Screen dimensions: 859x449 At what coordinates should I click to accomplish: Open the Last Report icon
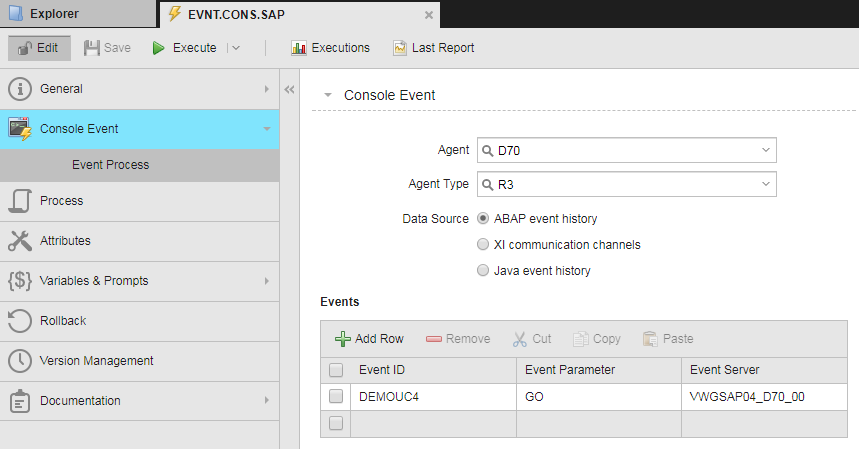pyautogui.click(x=400, y=48)
